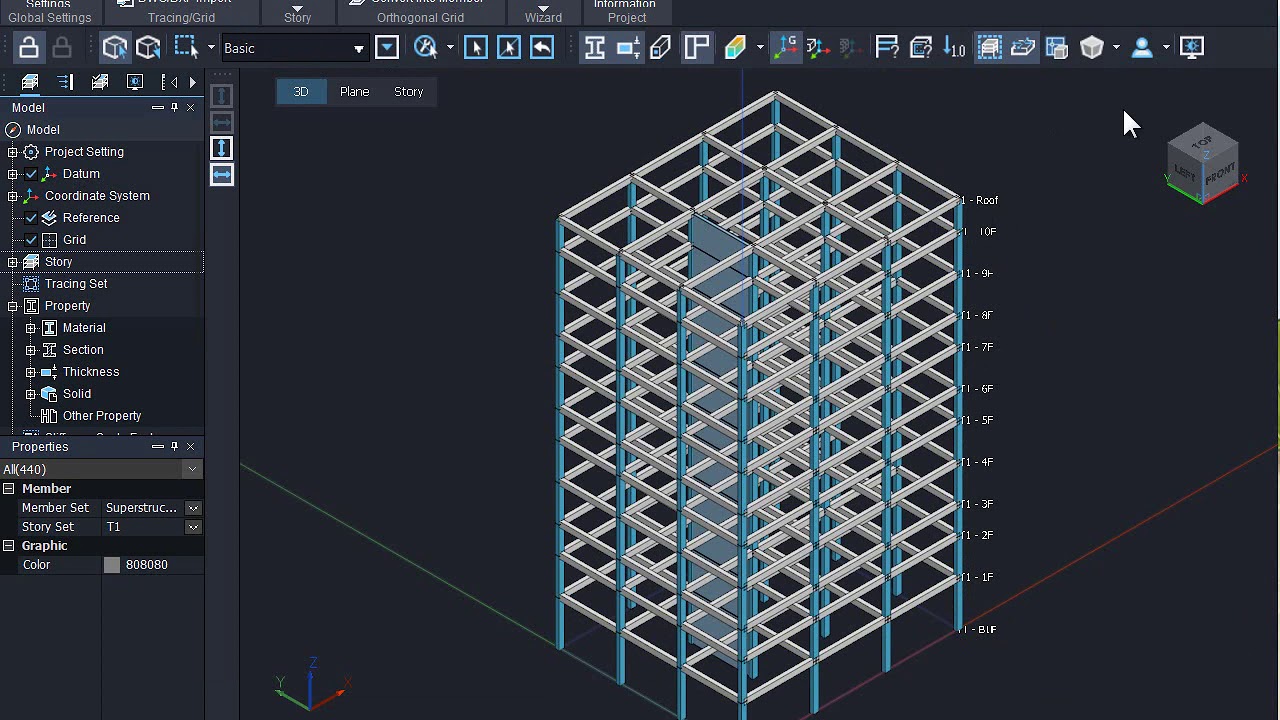This screenshot has width=1280, height=720.
Task: Toggle the vertical double-arrow side toolbar button
Action: click(222, 148)
